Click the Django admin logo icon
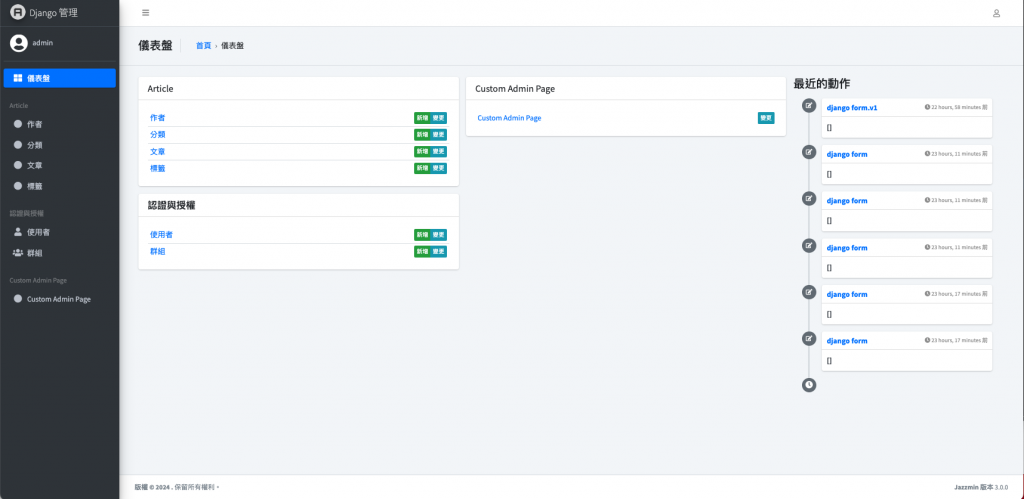1024x499 pixels. click(x=18, y=12)
